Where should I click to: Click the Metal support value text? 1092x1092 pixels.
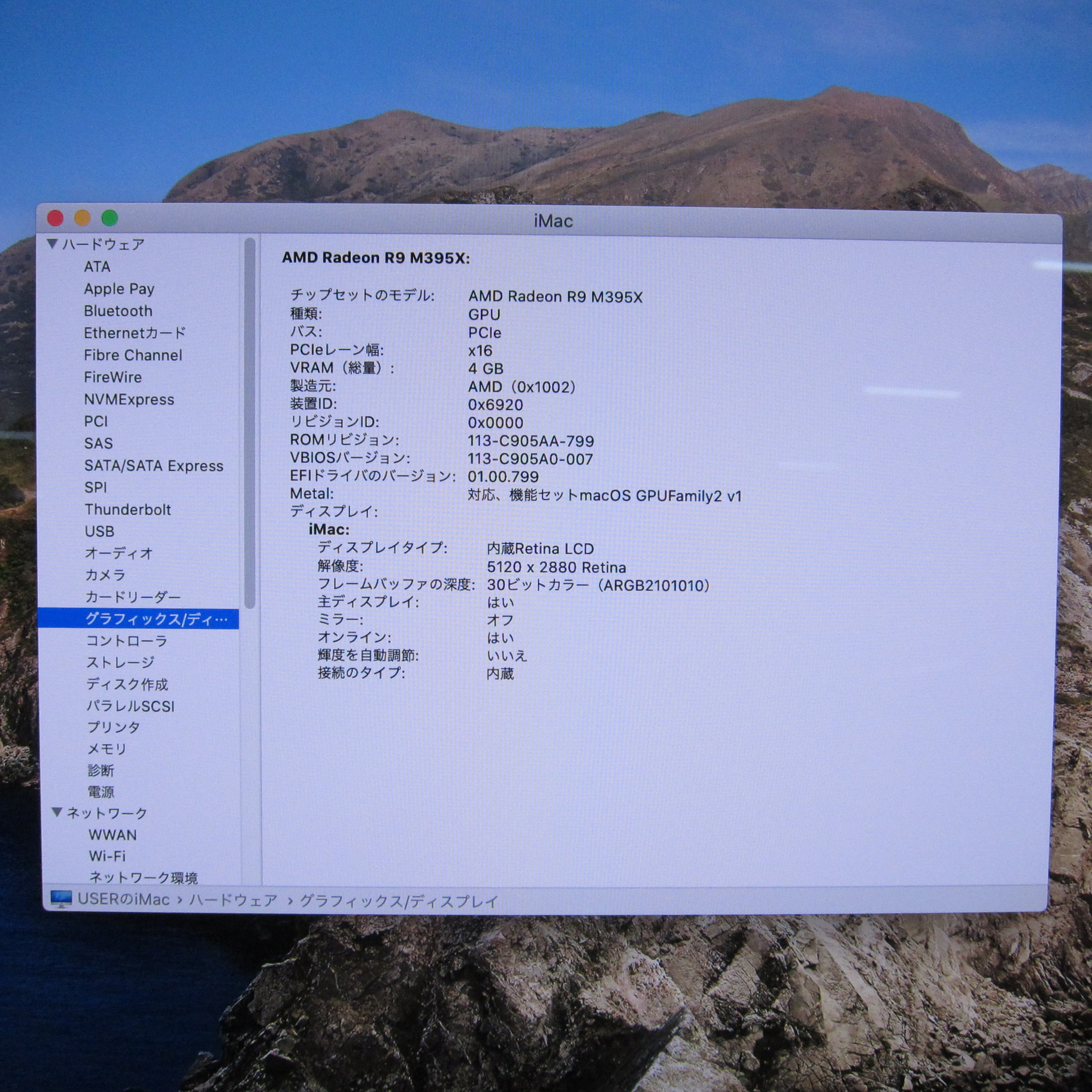[605, 496]
